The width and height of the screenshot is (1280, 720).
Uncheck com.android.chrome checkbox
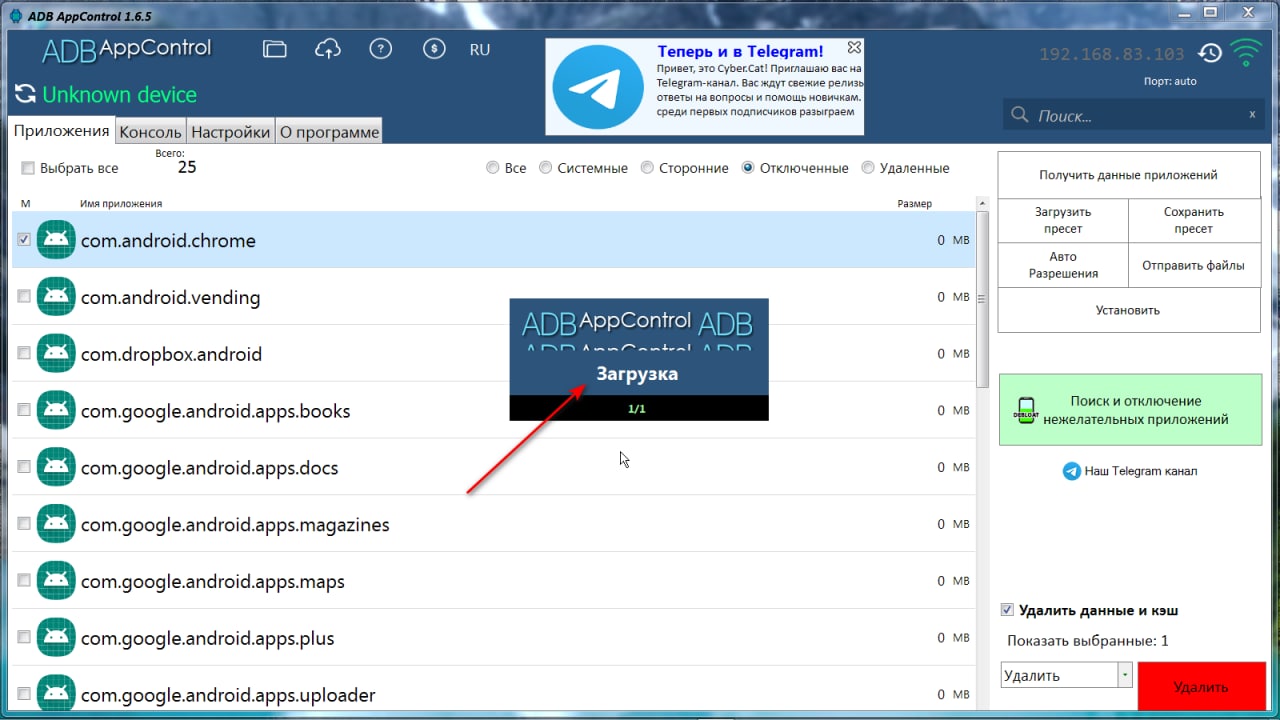tap(24, 240)
